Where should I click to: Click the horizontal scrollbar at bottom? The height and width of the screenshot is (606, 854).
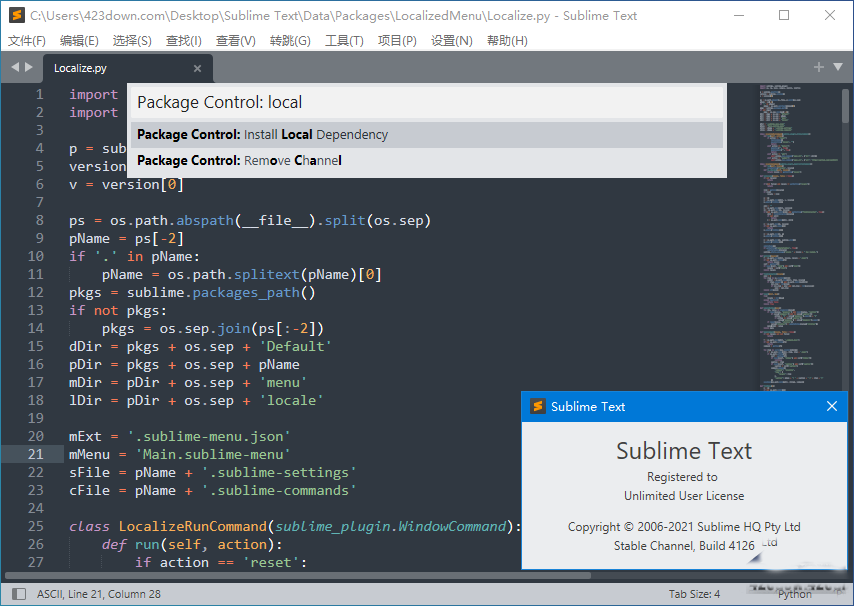pyautogui.click(x=300, y=576)
